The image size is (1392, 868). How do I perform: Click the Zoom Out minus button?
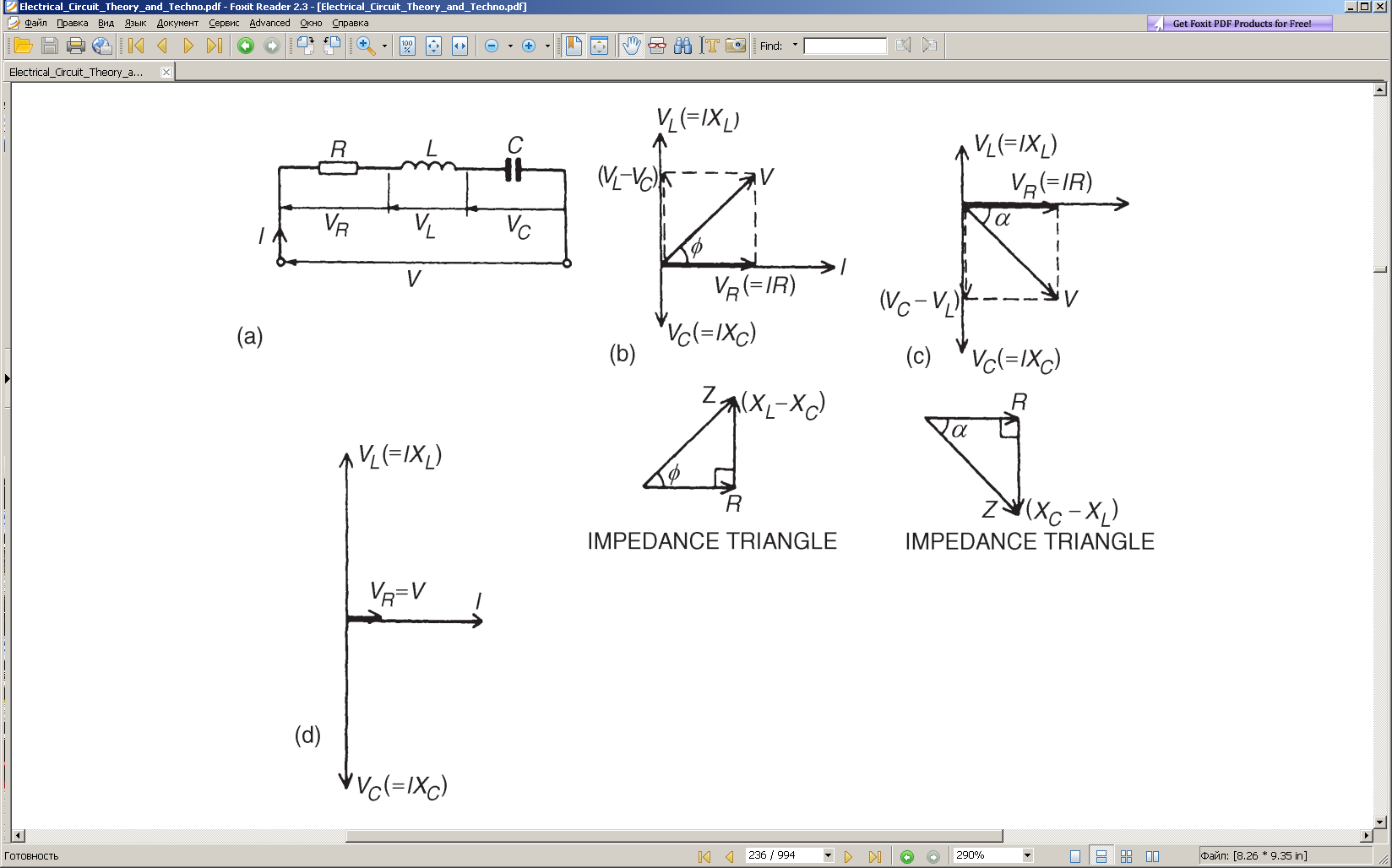coord(492,46)
